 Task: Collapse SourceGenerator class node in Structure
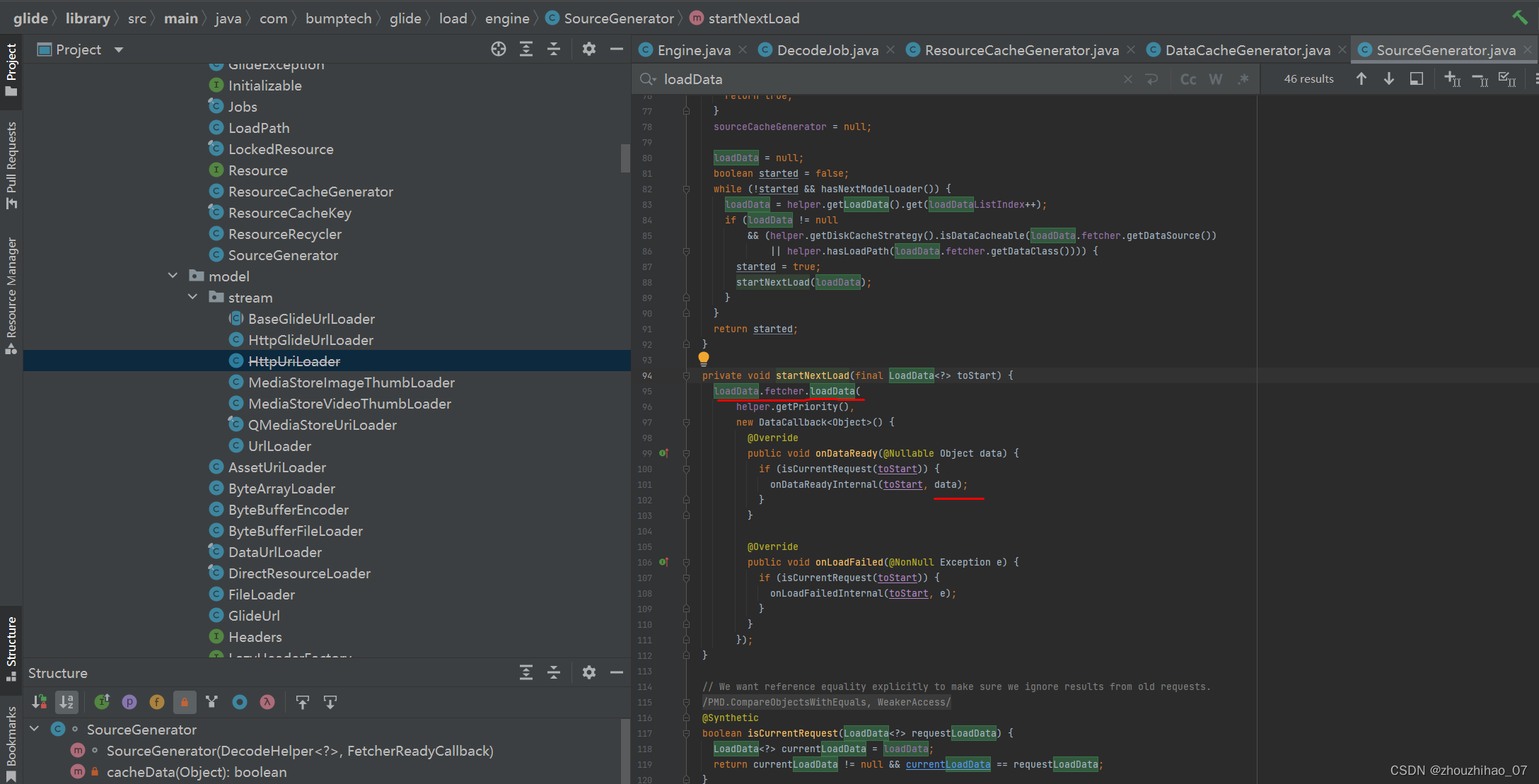(x=34, y=728)
